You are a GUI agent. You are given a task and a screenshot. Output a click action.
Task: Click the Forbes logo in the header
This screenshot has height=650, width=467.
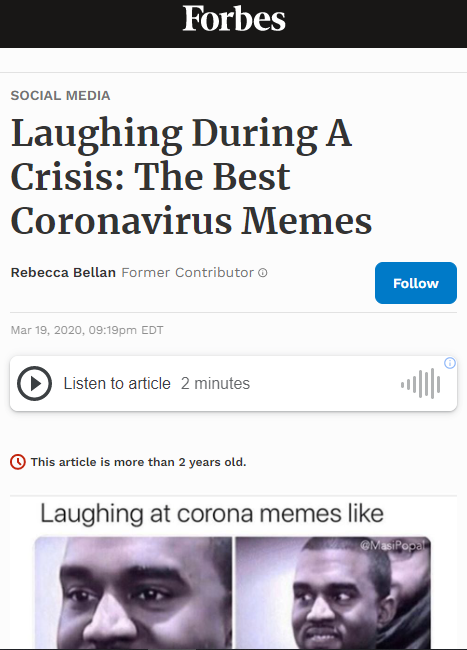[234, 19]
